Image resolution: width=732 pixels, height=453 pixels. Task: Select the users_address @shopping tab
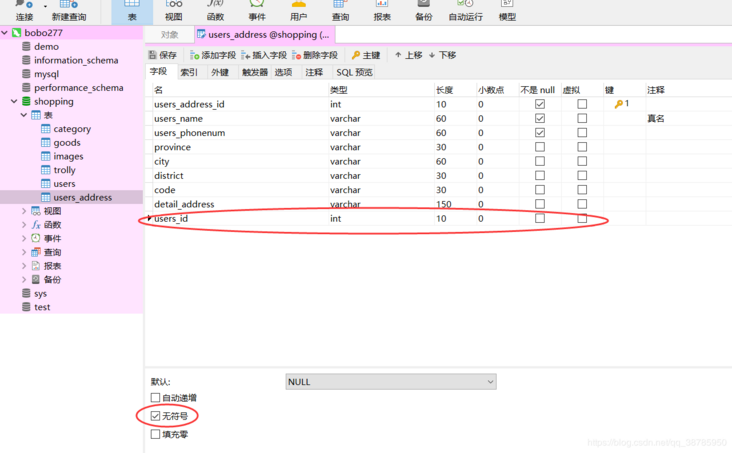coord(264,35)
